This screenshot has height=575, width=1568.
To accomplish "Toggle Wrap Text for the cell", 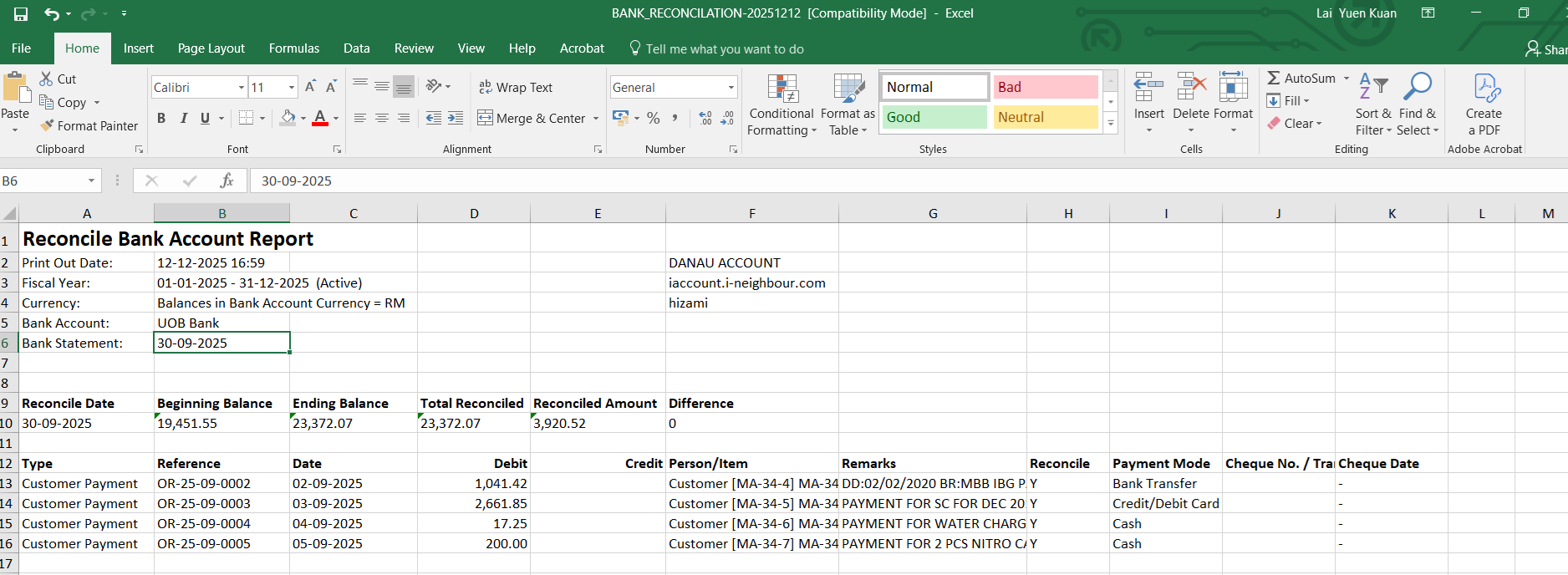I will point(516,87).
